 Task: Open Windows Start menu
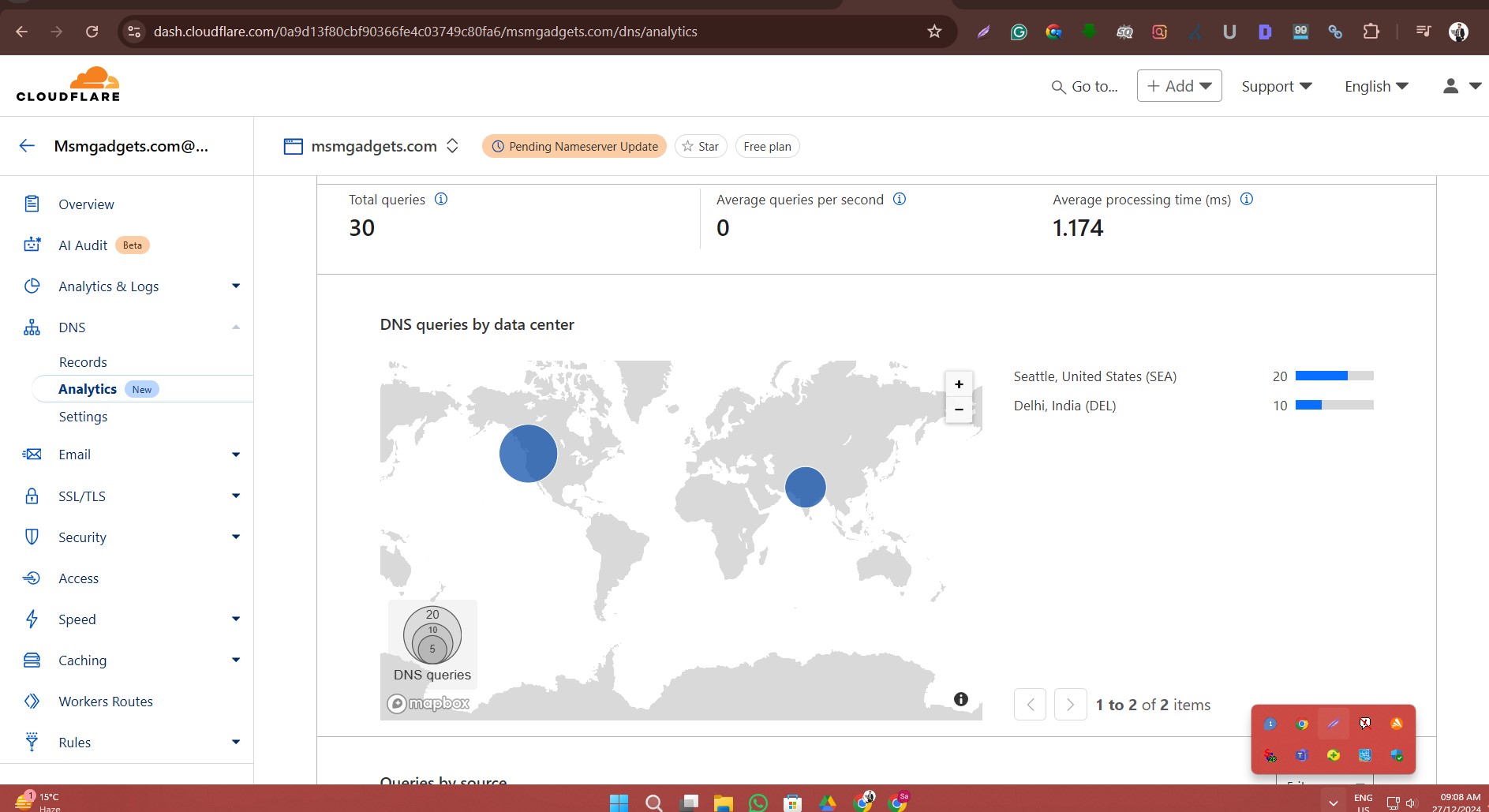[619, 803]
